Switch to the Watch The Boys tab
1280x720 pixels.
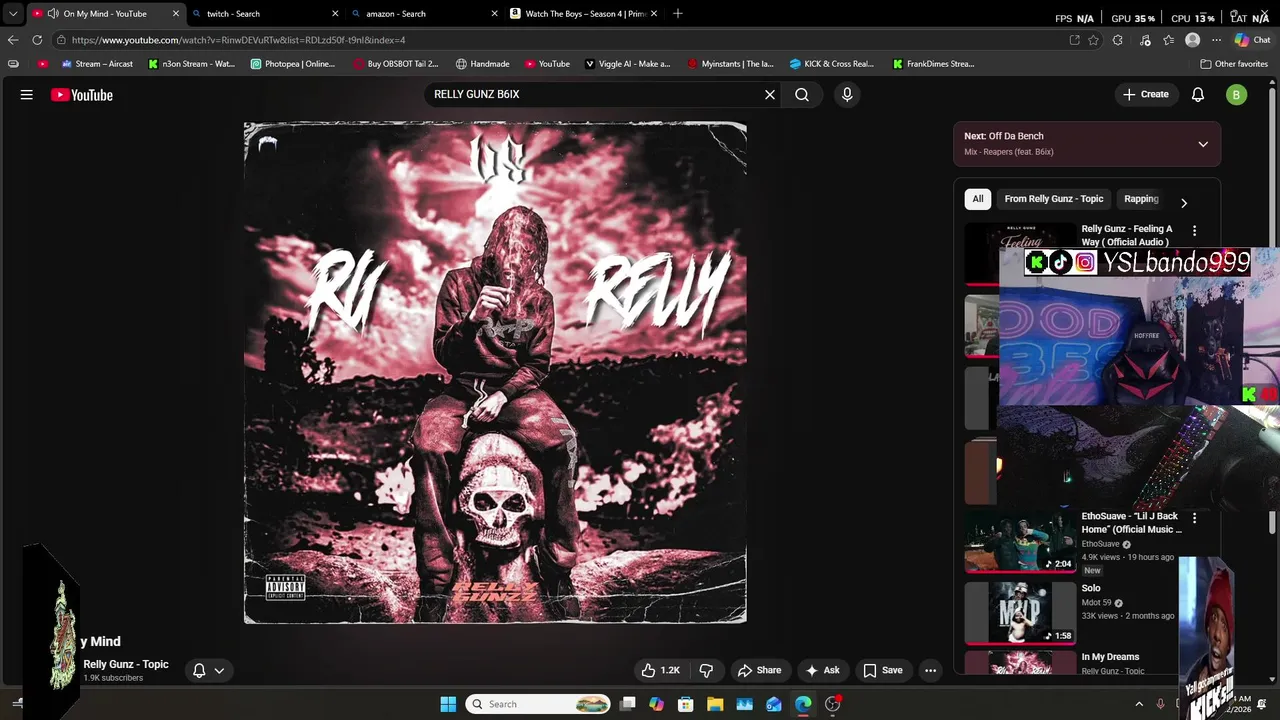tap(585, 13)
